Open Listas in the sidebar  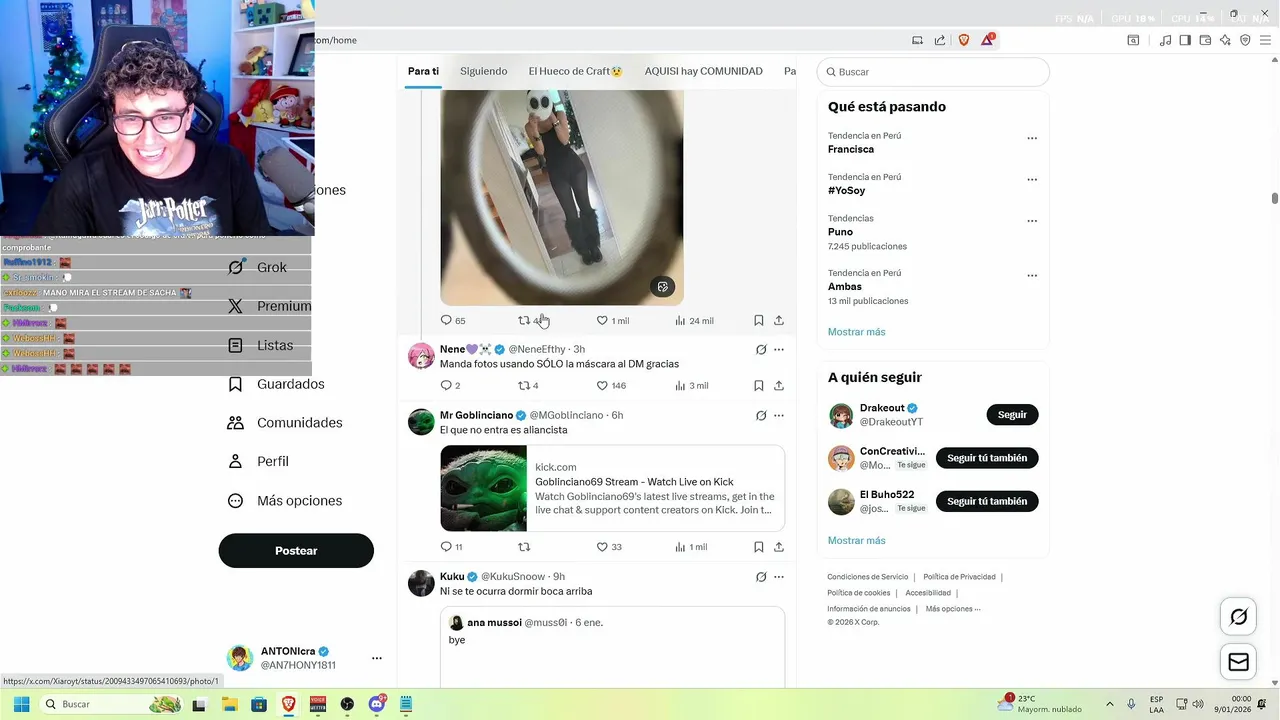pyautogui.click(x=260, y=345)
